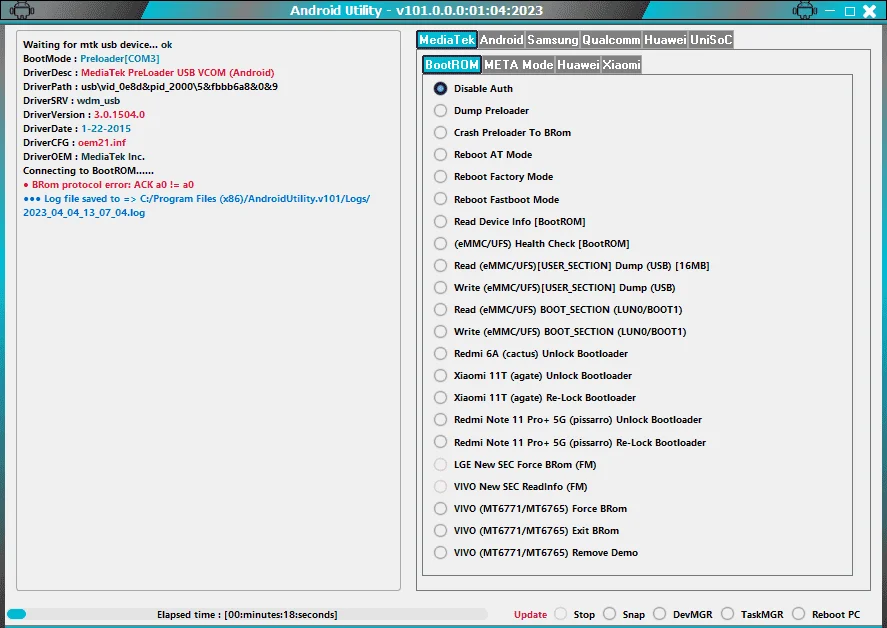Switch to the MediaTek tab

(x=447, y=40)
